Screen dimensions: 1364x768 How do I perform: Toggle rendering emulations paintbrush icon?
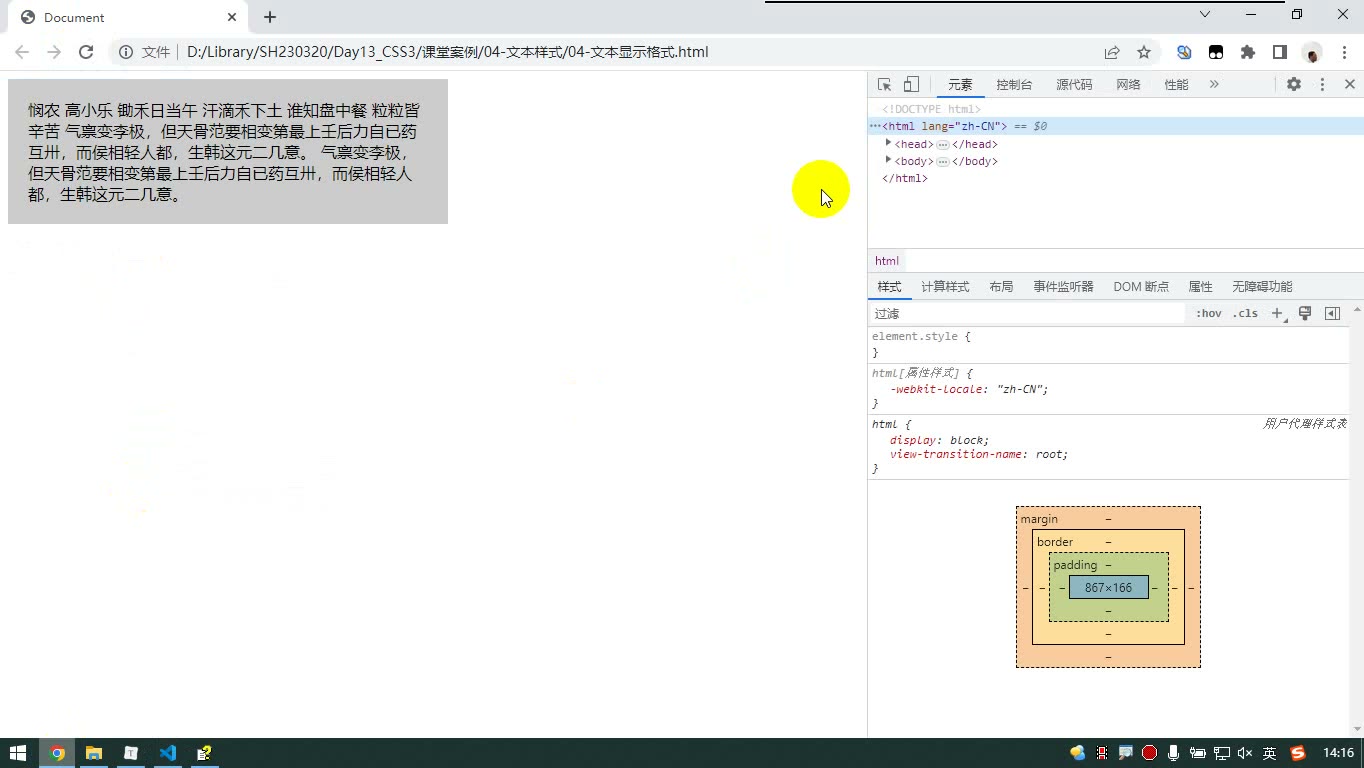[1304, 314]
